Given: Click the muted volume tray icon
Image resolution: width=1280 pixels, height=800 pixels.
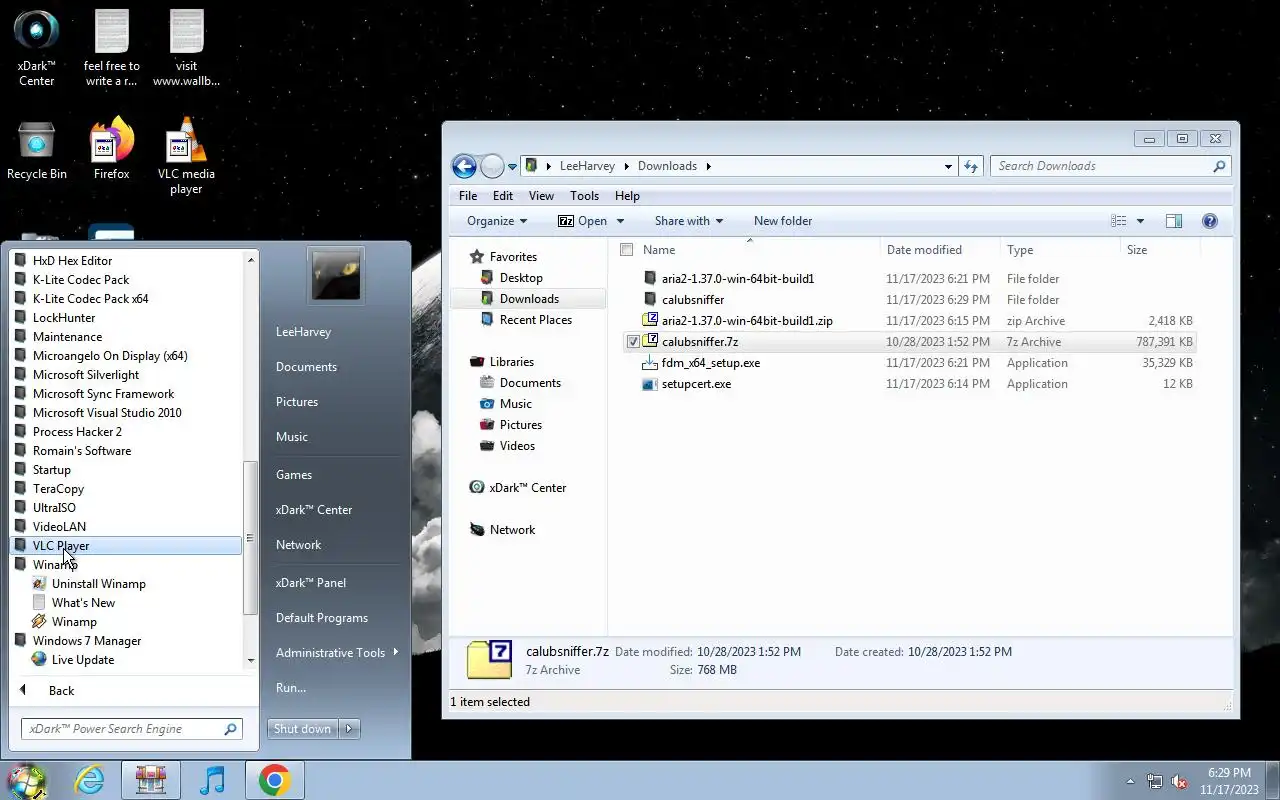Looking at the screenshot, I should click(x=1179, y=781).
